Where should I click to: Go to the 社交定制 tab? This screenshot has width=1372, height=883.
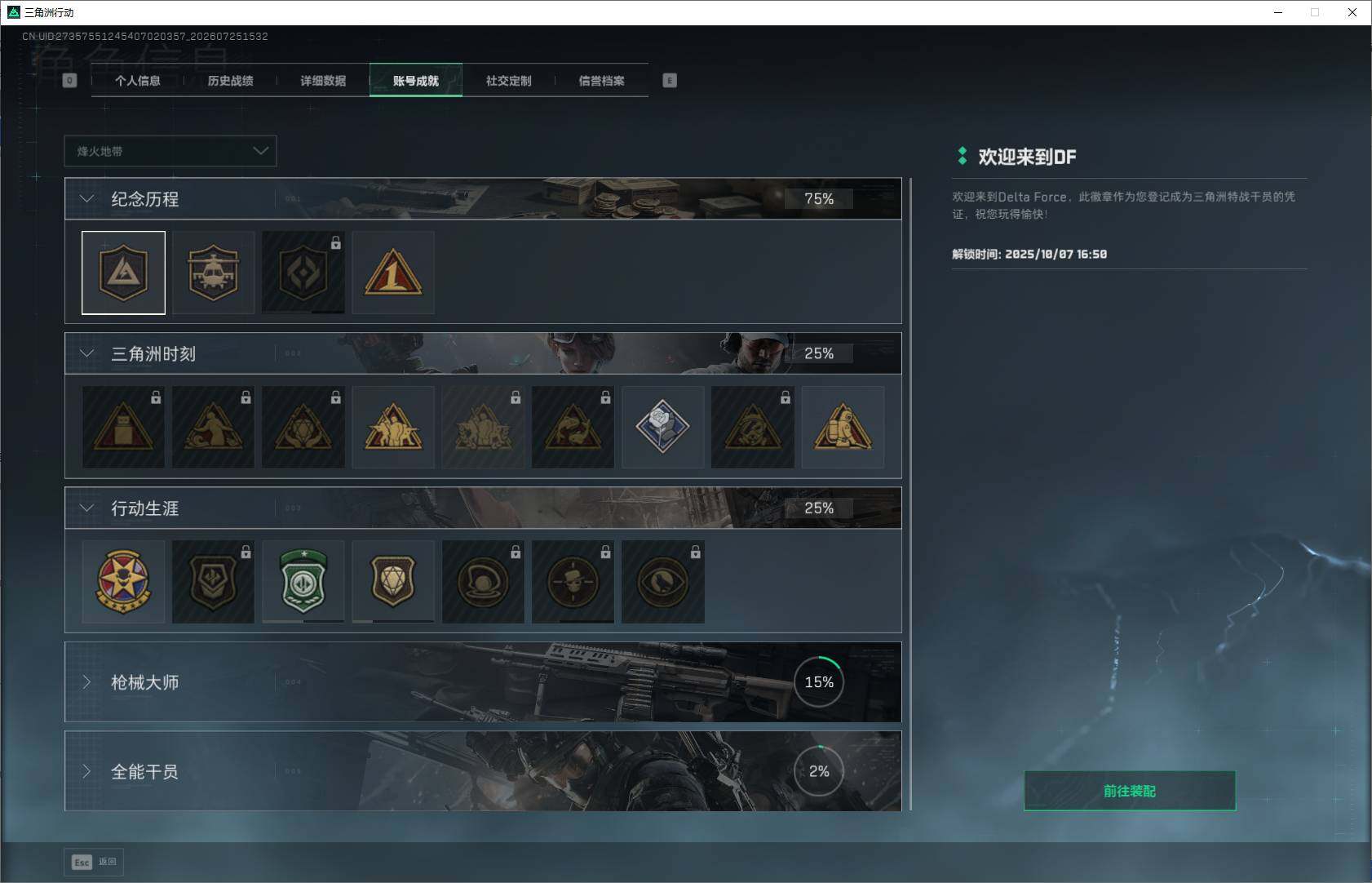point(509,80)
